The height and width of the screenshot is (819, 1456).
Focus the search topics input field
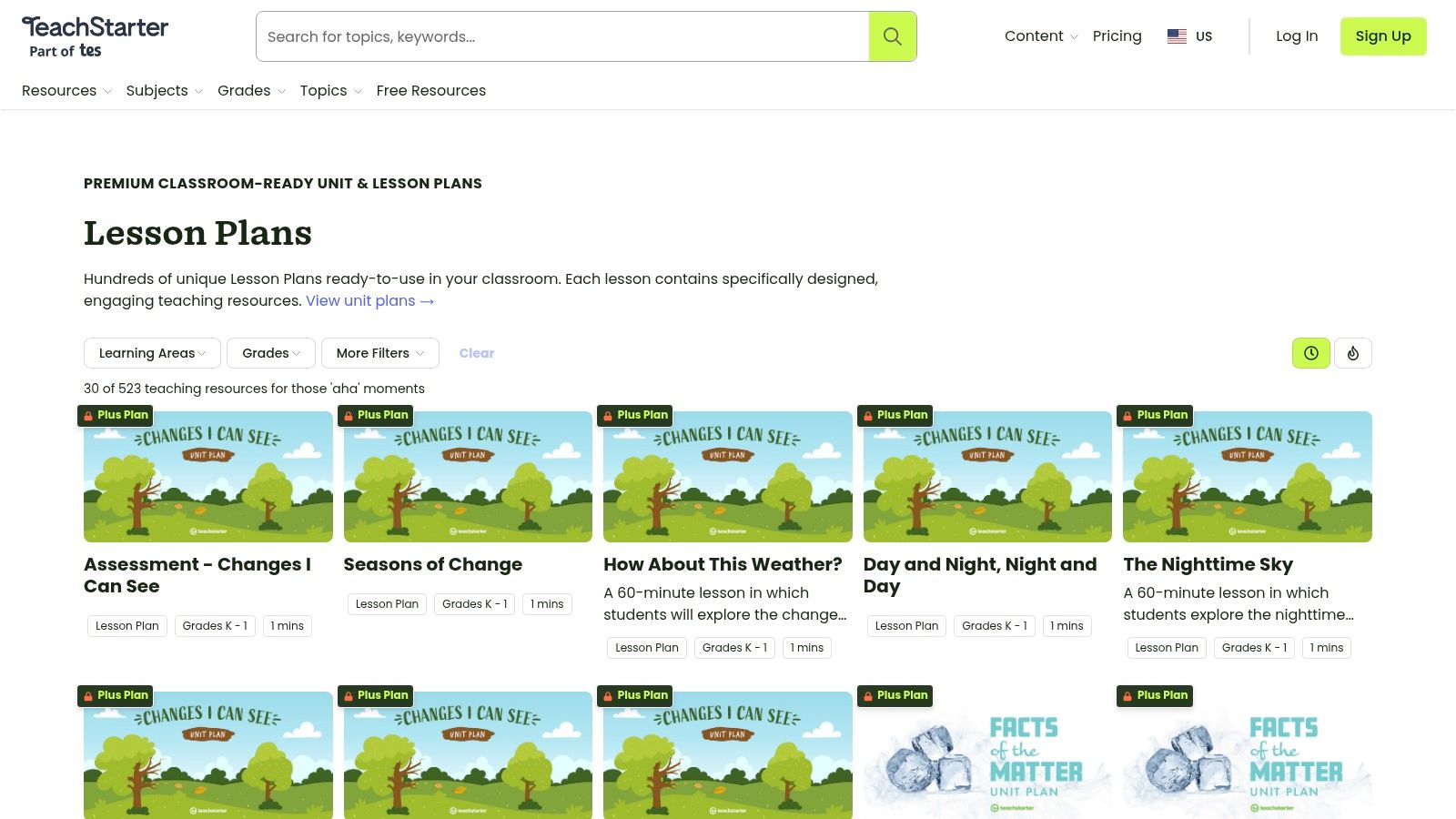click(562, 36)
